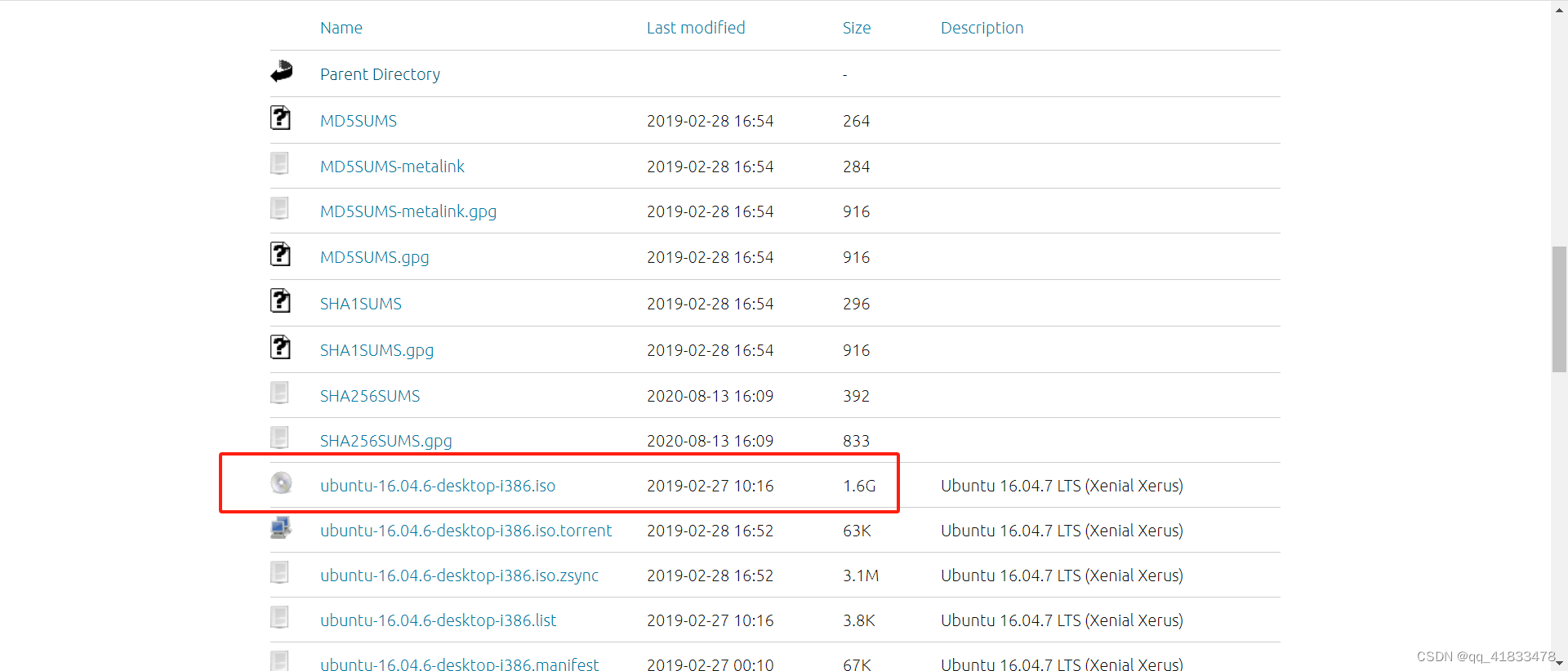Click the 1.6G size value of the iso
The image size is (1568, 671).
coord(859,486)
